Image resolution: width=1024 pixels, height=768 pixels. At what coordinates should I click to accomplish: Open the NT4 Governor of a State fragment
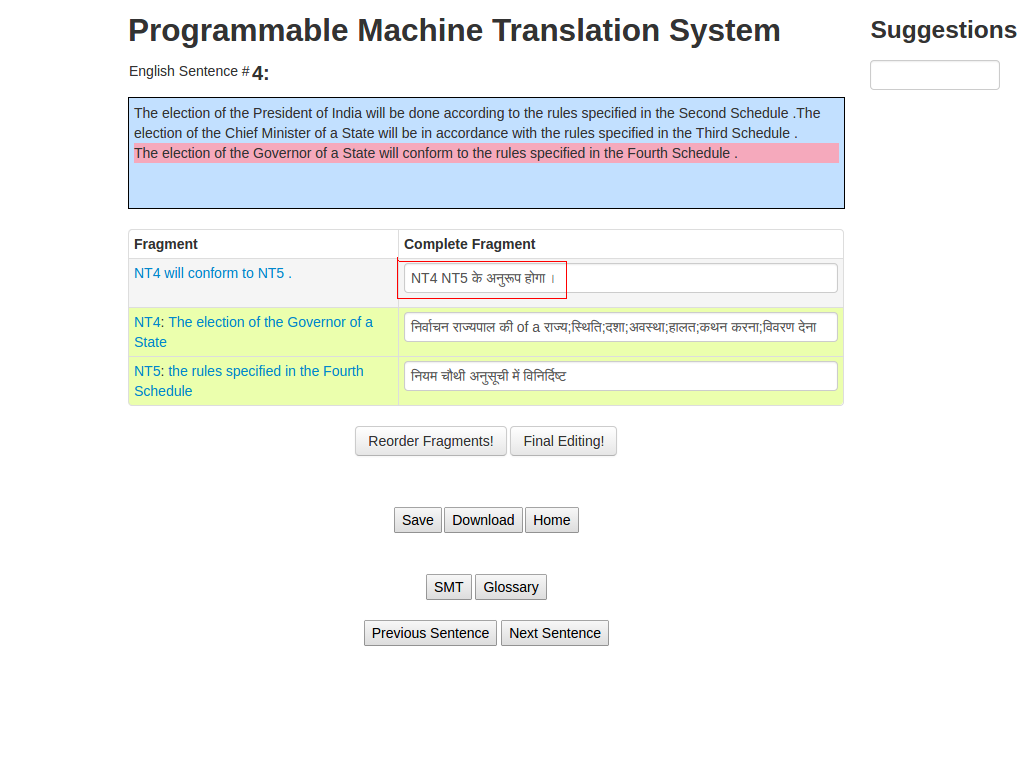(x=253, y=332)
